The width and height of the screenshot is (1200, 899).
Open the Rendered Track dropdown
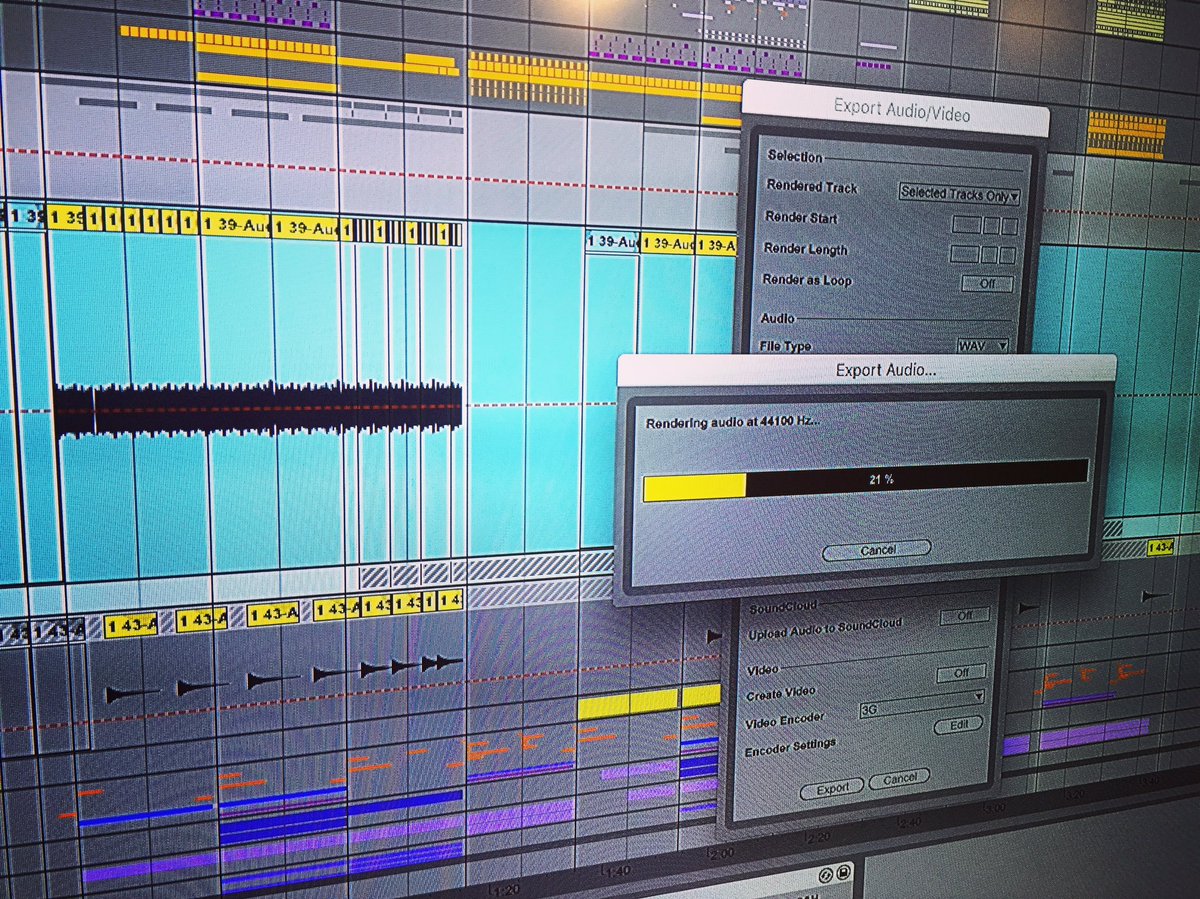pyautogui.click(x=959, y=194)
